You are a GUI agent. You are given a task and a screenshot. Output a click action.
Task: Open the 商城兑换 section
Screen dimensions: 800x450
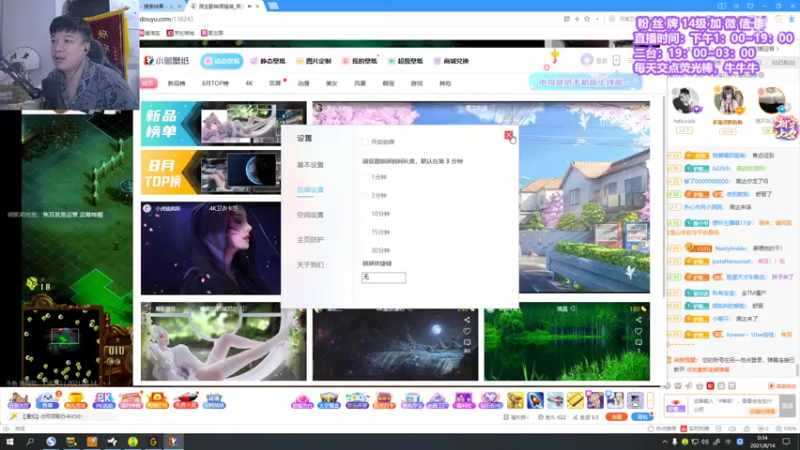452,61
